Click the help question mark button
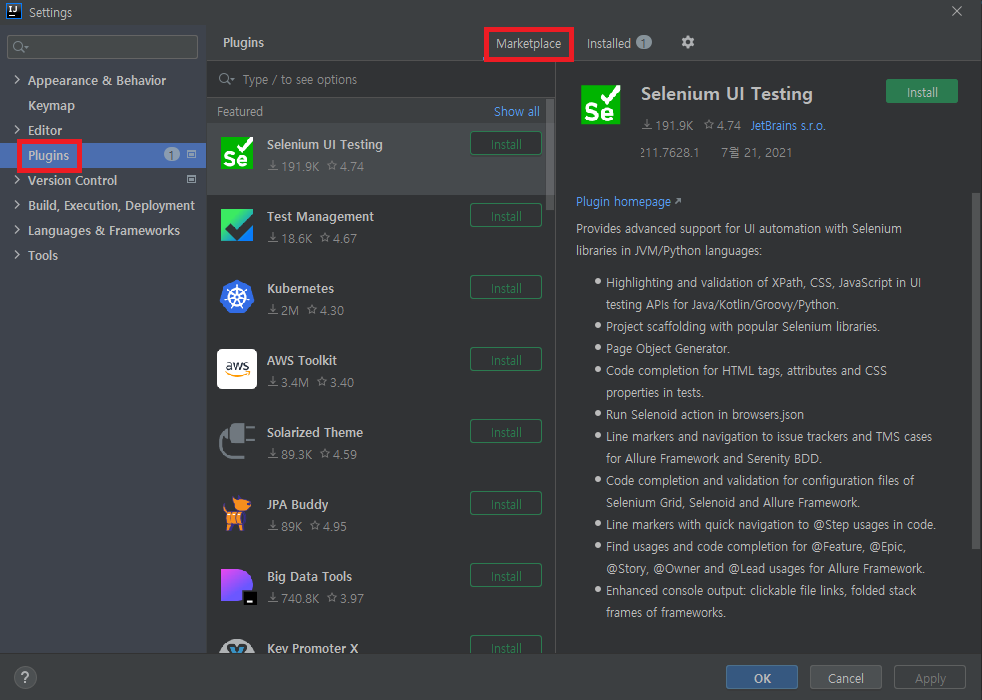The width and height of the screenshot is (982, 700). (x=25, y=677)
